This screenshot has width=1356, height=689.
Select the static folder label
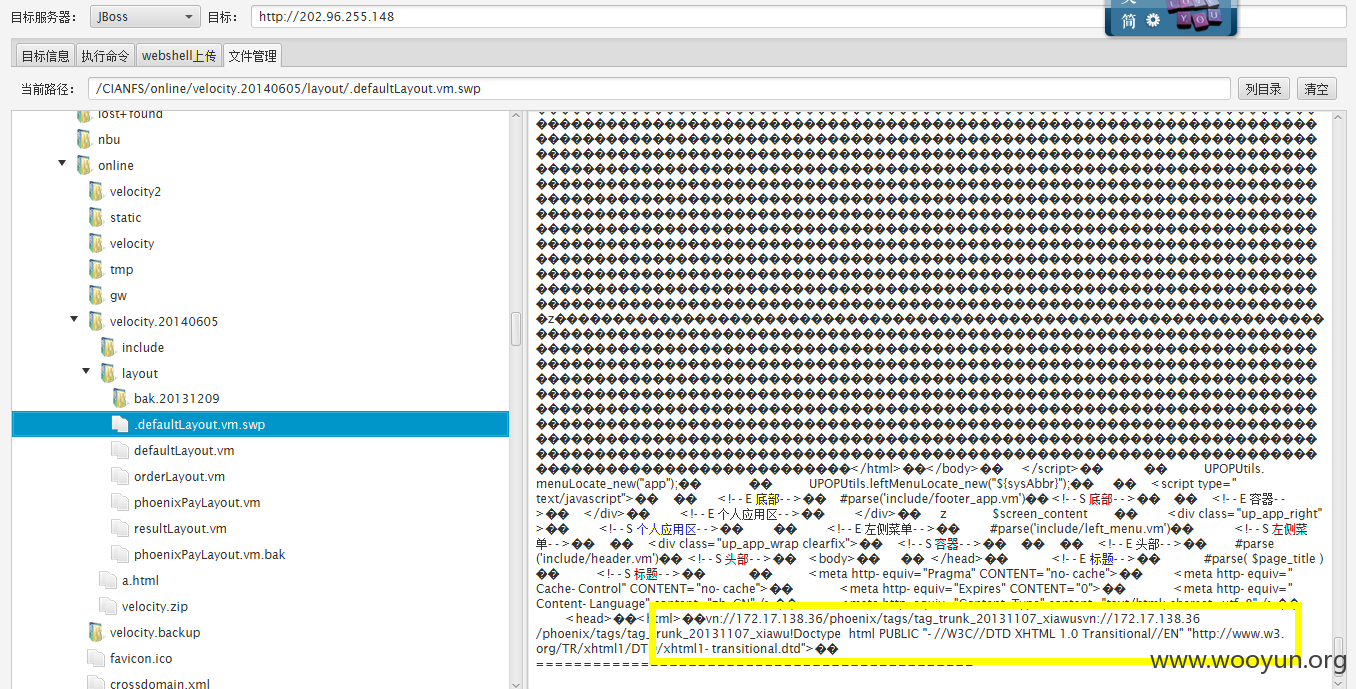click(x=126, y=217)
